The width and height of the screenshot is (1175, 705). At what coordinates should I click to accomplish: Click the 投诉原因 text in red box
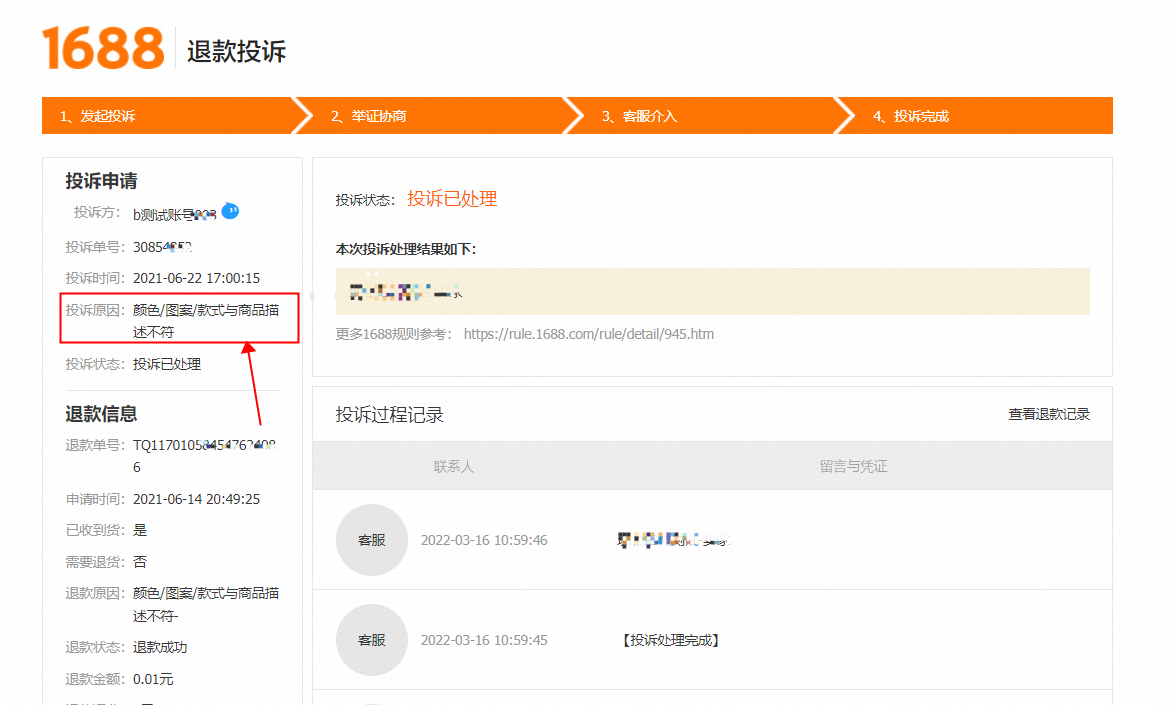point(205,320)
